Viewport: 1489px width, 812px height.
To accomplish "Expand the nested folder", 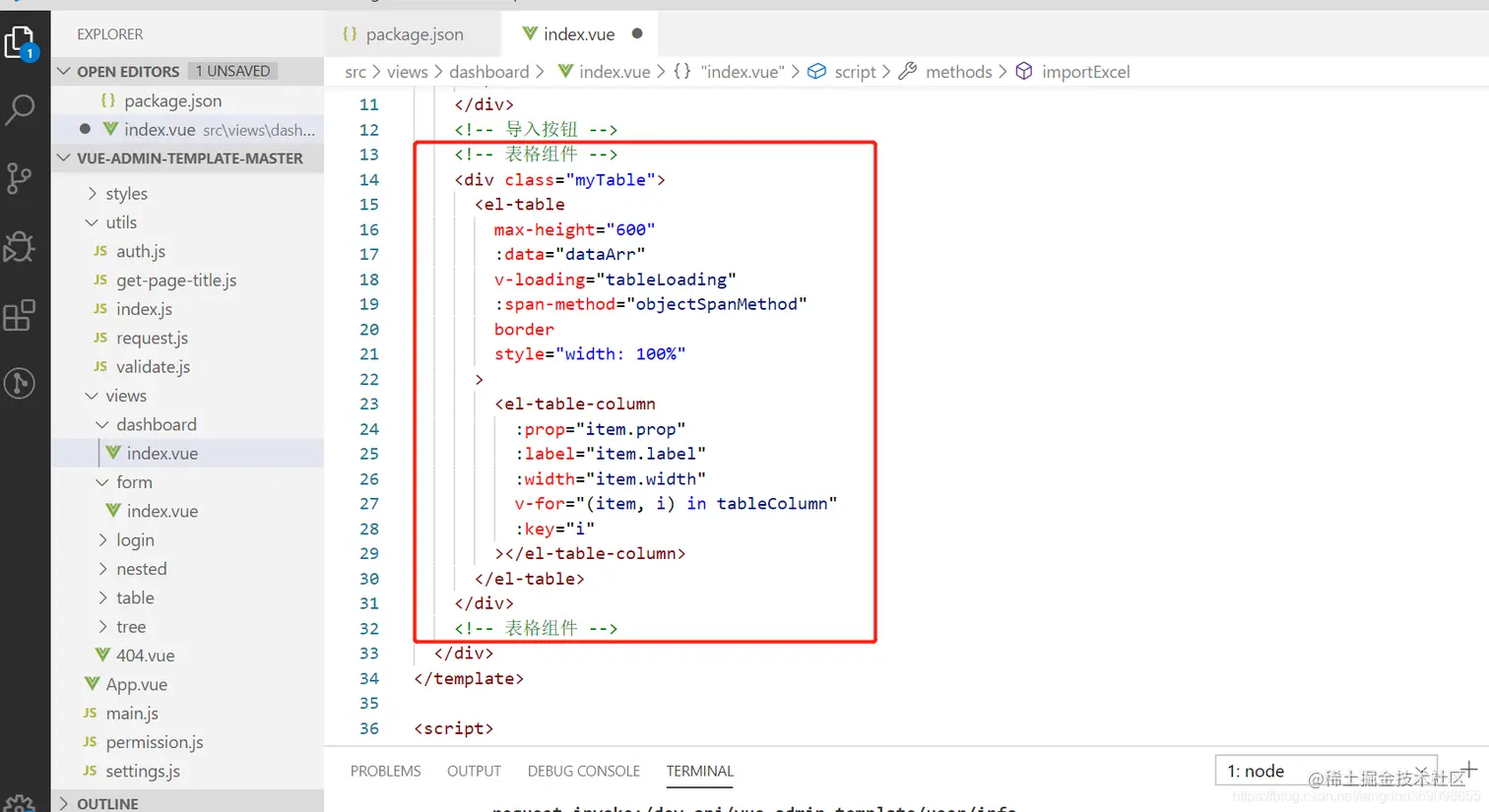I will [103, 569].
